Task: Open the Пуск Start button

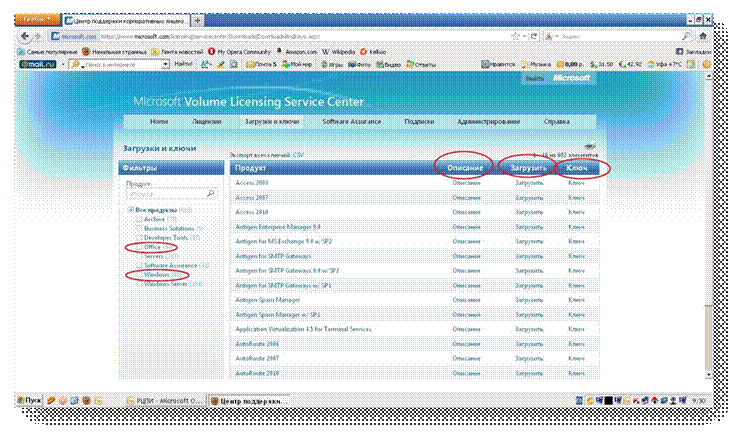Action: [29, 400]
